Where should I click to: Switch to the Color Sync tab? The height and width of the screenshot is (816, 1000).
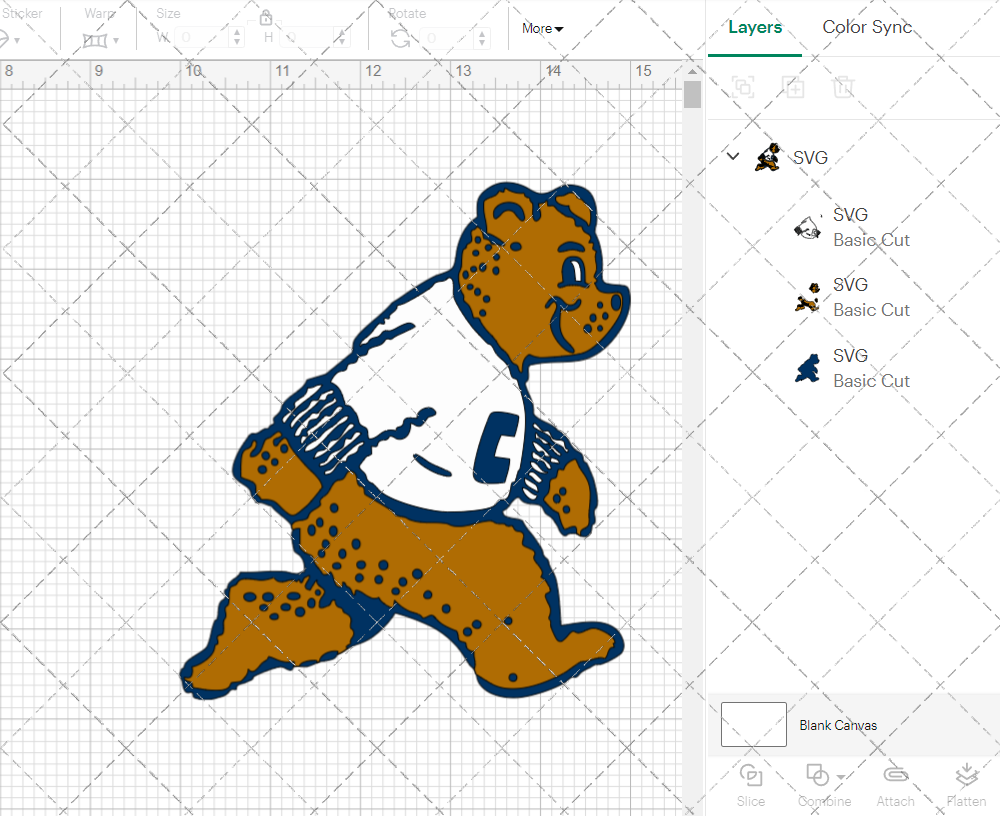867,27
